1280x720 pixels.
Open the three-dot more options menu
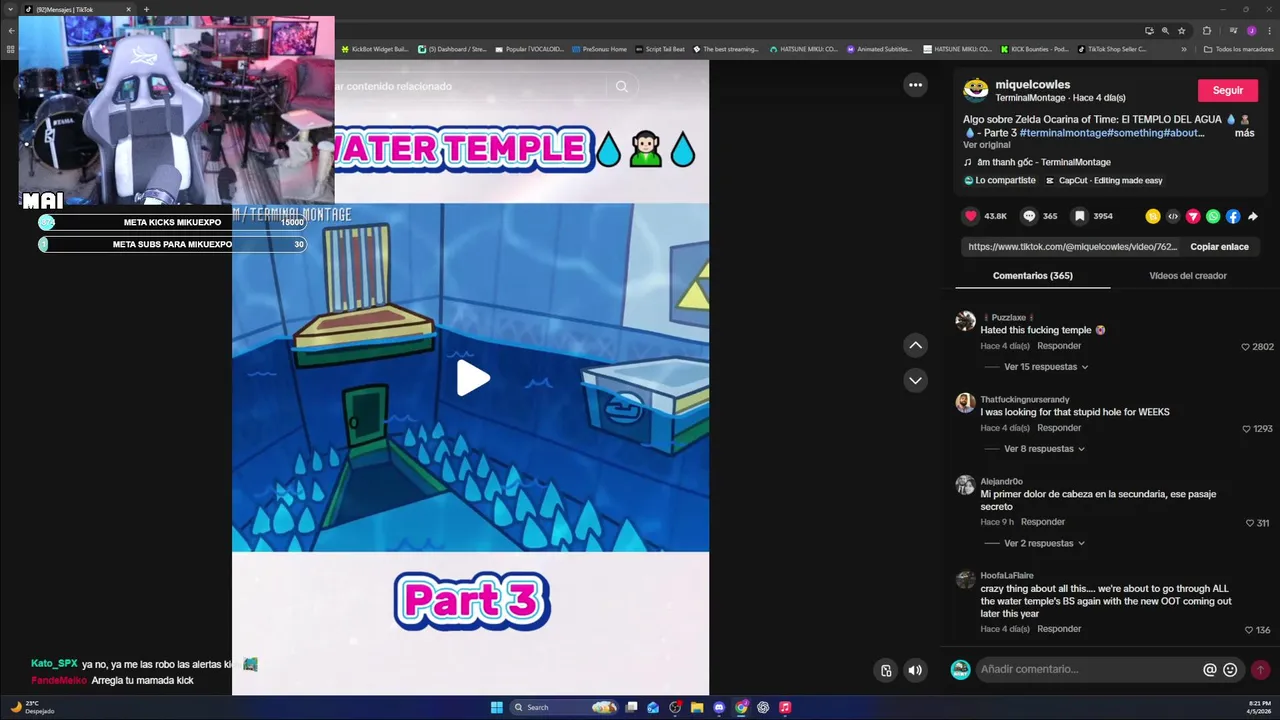click(915, 86)
